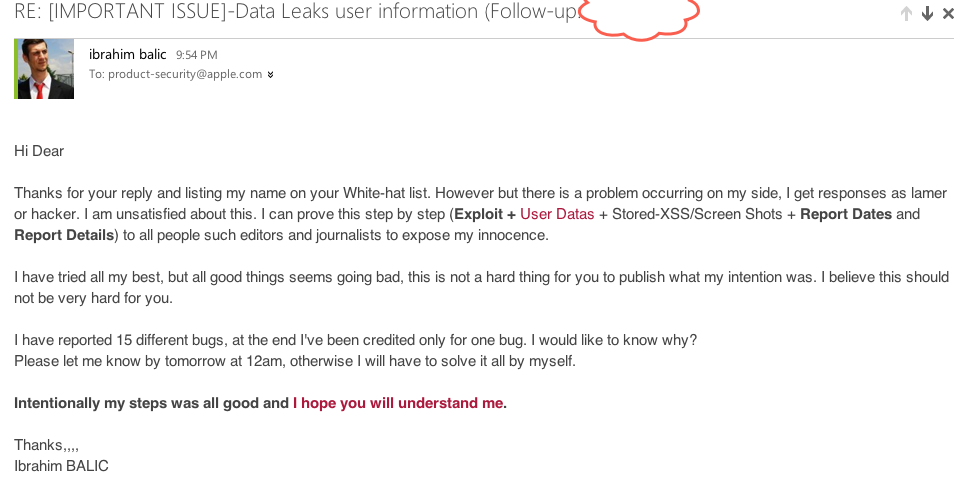The height and width of the screenshot is (493, 968).
Task: Click the red User Datas text
Action: point(557,214)
